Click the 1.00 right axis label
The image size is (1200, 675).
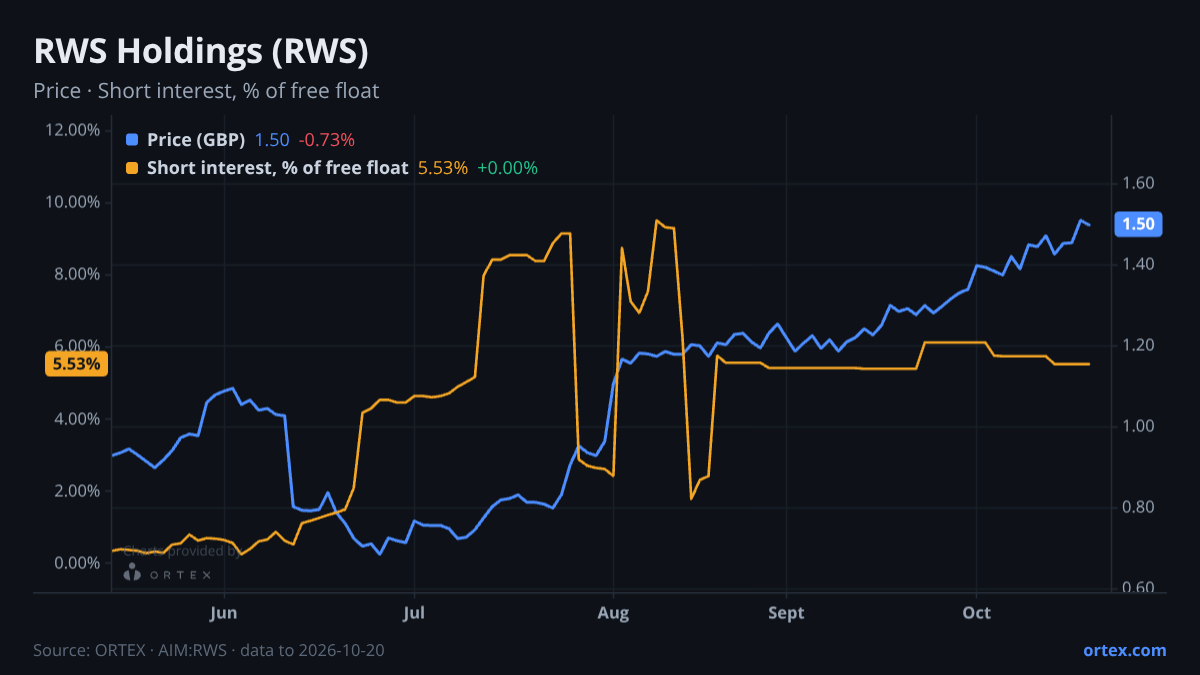[x=1139, y=427]
